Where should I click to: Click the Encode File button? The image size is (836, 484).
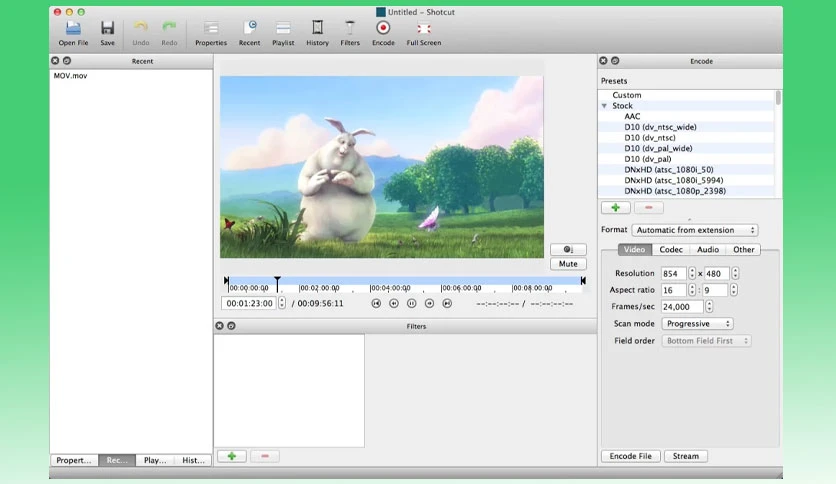631,456
